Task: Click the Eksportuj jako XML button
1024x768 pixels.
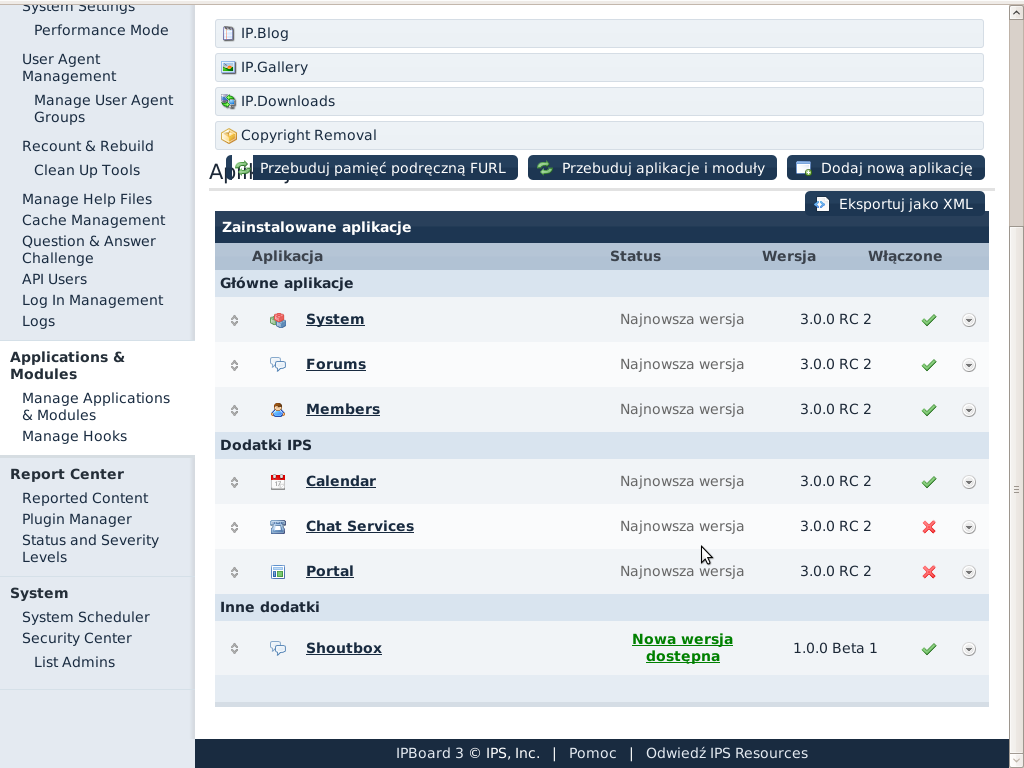Action: pos(895,204)
